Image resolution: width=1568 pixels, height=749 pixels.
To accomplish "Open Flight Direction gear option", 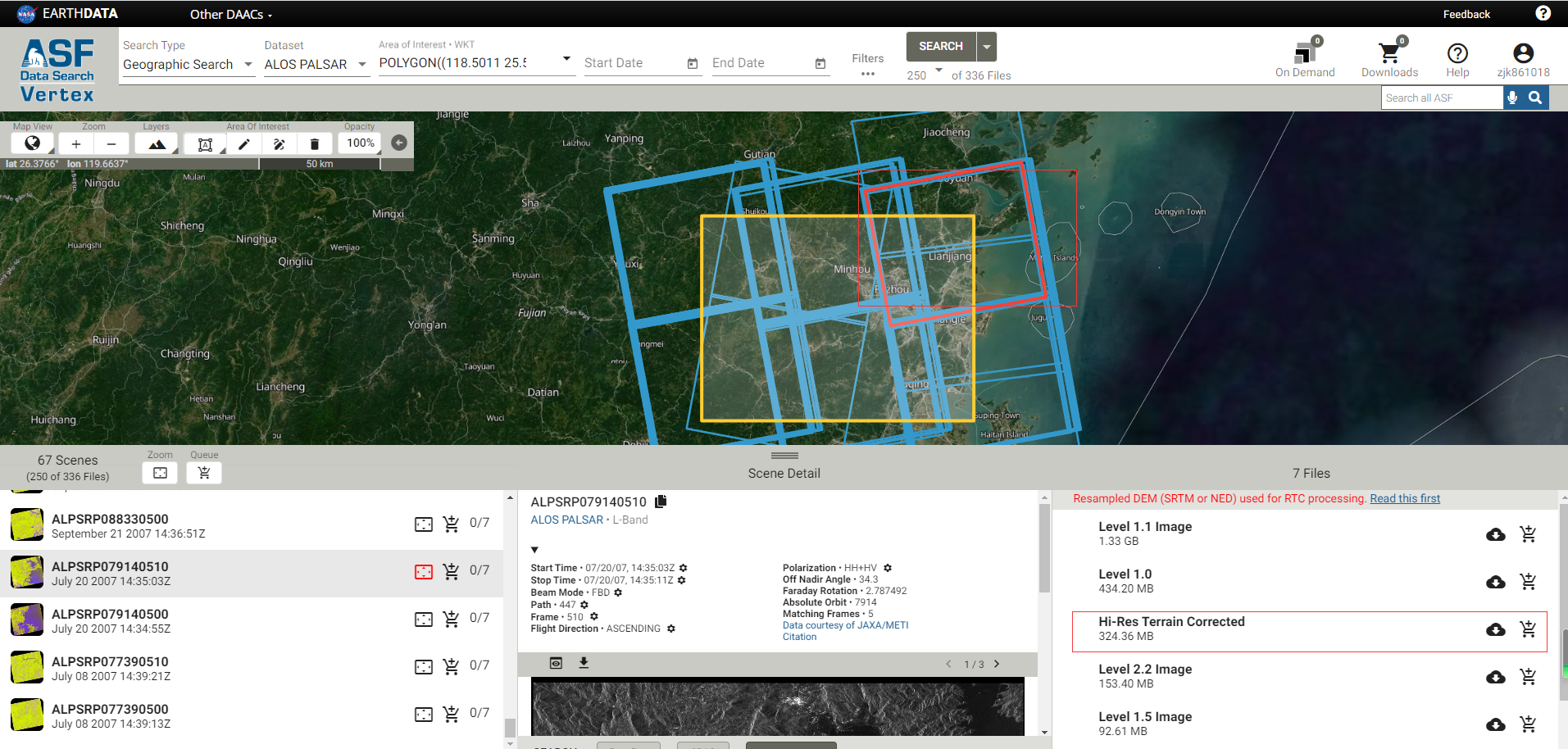I will tap(670, 629).
